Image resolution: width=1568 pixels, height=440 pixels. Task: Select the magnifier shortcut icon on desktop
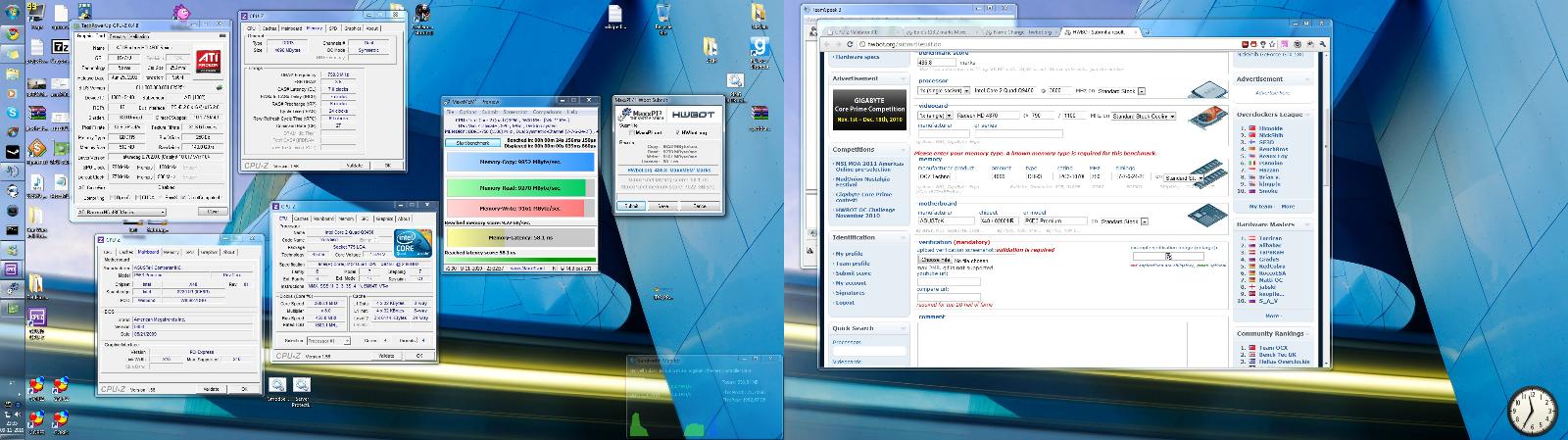click(x=735, y=82)
